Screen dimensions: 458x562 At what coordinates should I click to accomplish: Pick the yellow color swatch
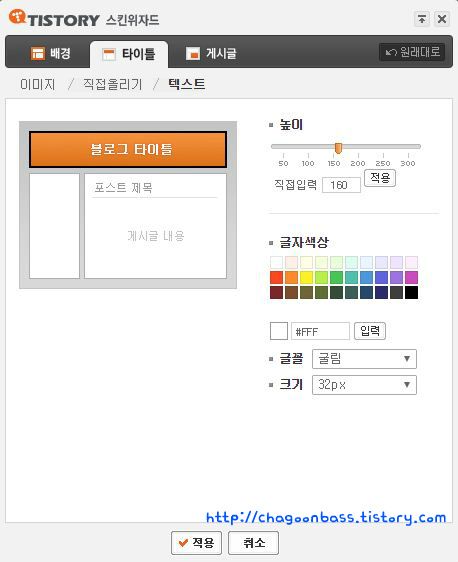306,277
